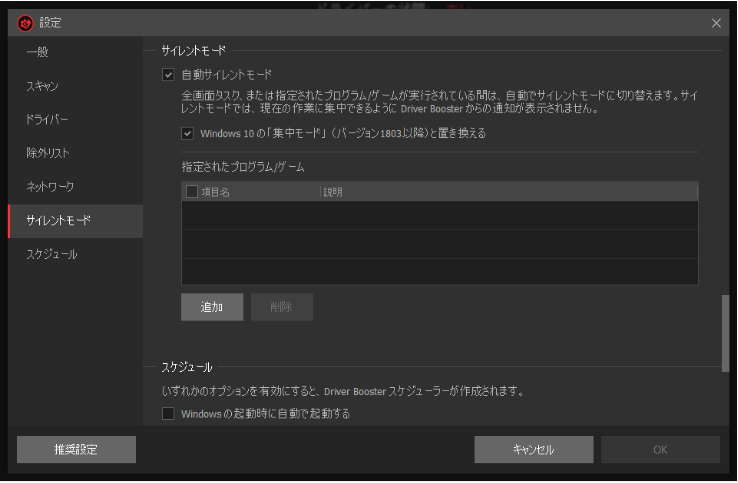Open the ドライバー settings section
738x483 pixels.
pyautogui.click(x=75, y=120)
